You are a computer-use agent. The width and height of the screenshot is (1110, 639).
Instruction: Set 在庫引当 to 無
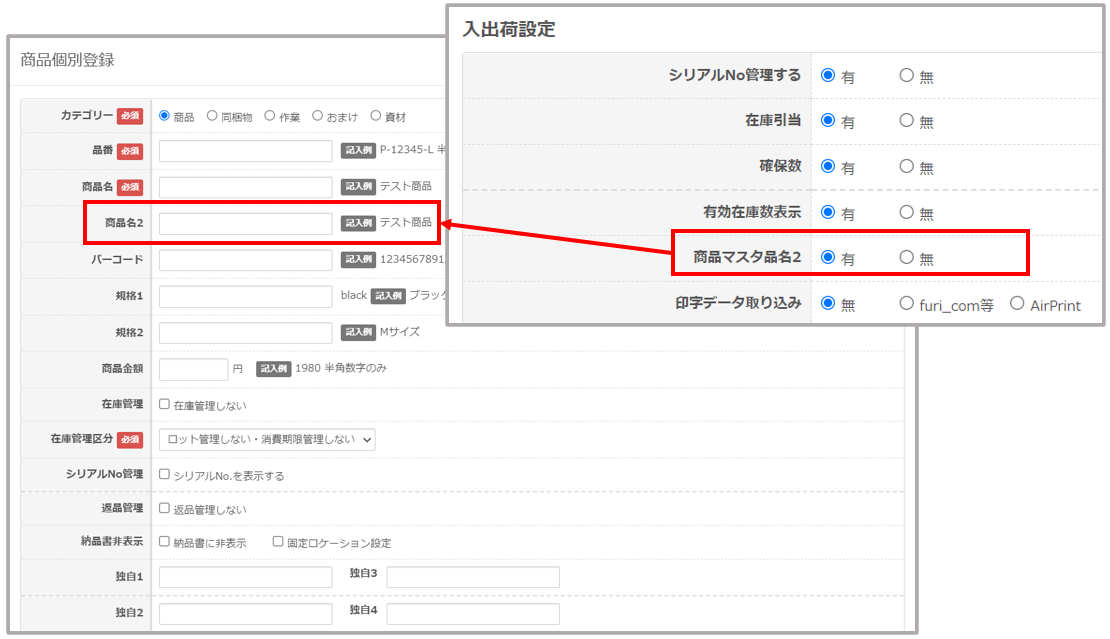click(x=906, y=121)
